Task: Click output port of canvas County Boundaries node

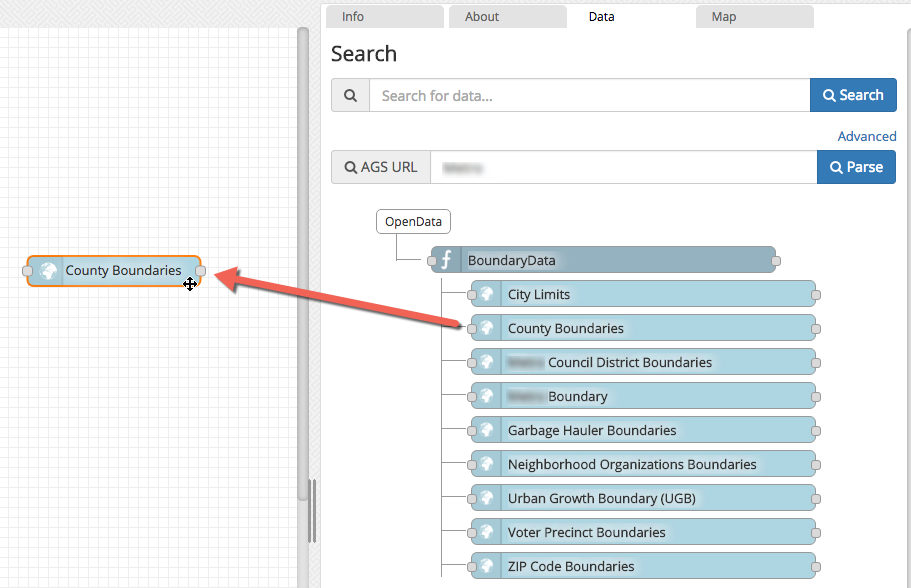Action: coord(201,271)
